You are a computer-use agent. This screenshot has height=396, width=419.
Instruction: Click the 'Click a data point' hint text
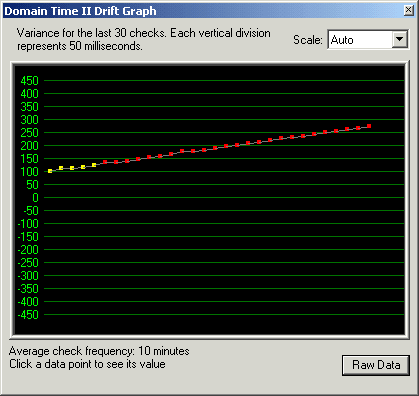[x=87, y=364]
